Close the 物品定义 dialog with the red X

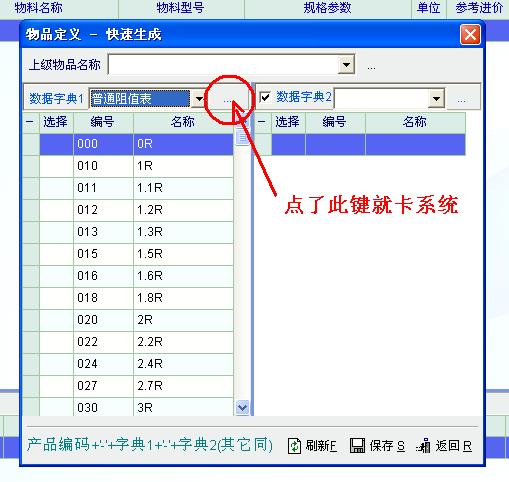470,34
